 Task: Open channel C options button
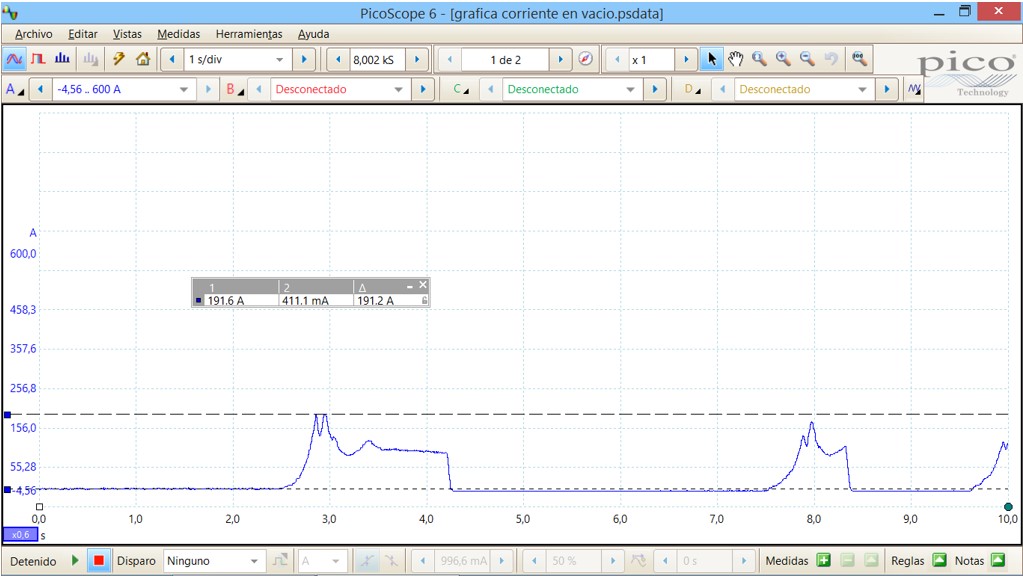click(461, 89)
